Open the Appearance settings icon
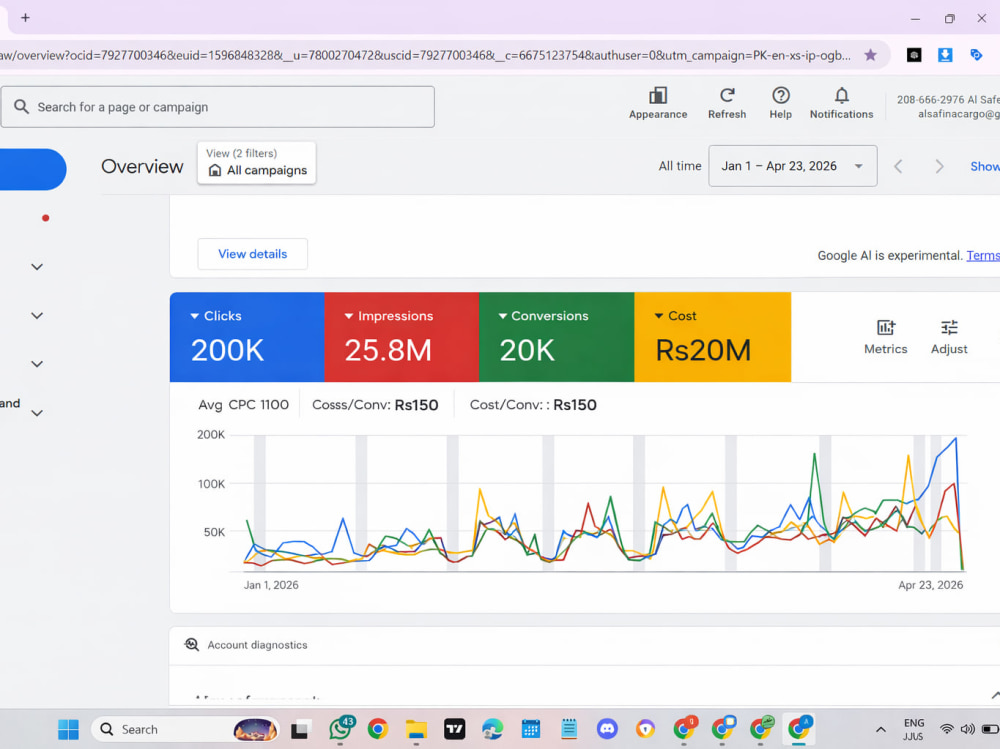The width and height of the screenshot is (1000, 749). coord(658,96)
